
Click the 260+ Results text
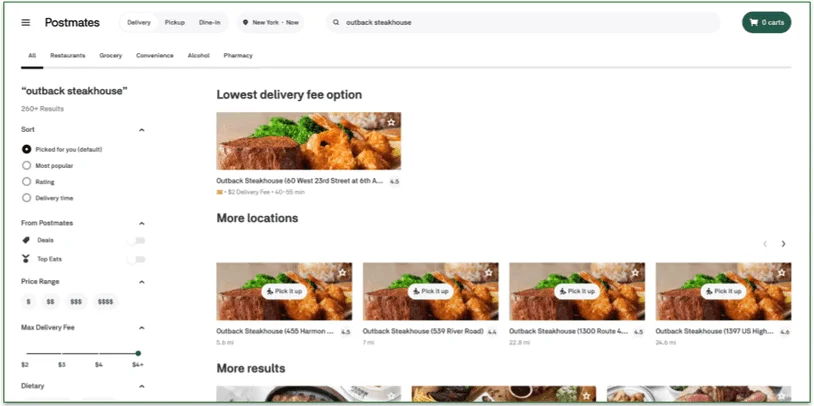[43, 109]
